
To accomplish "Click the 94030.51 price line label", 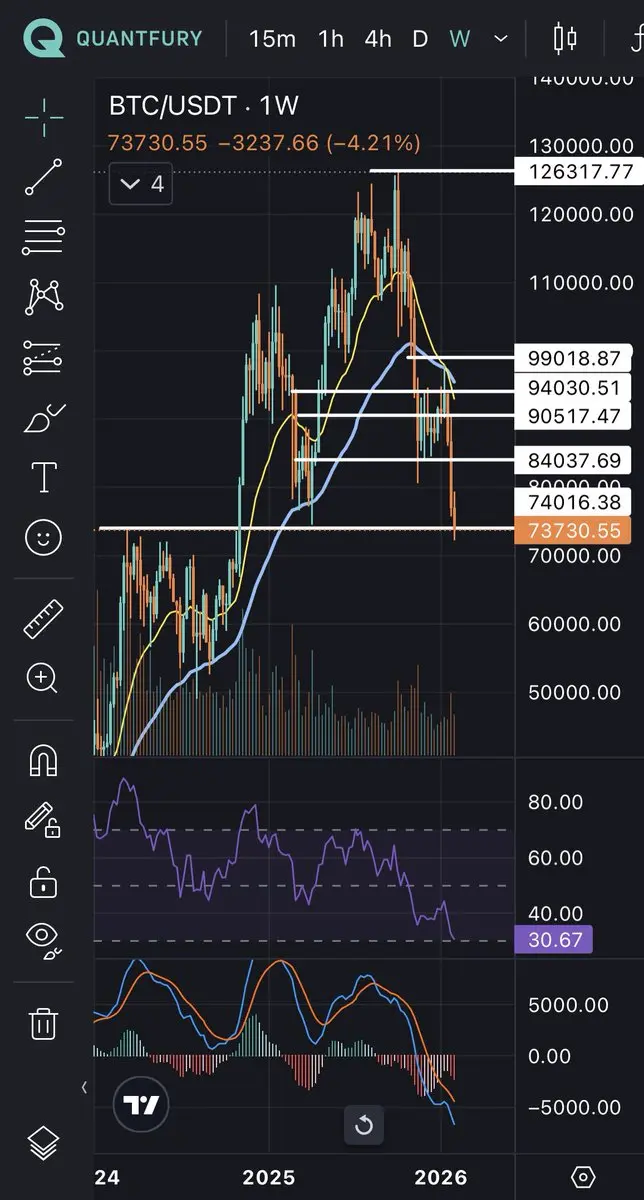I will 574,388.
